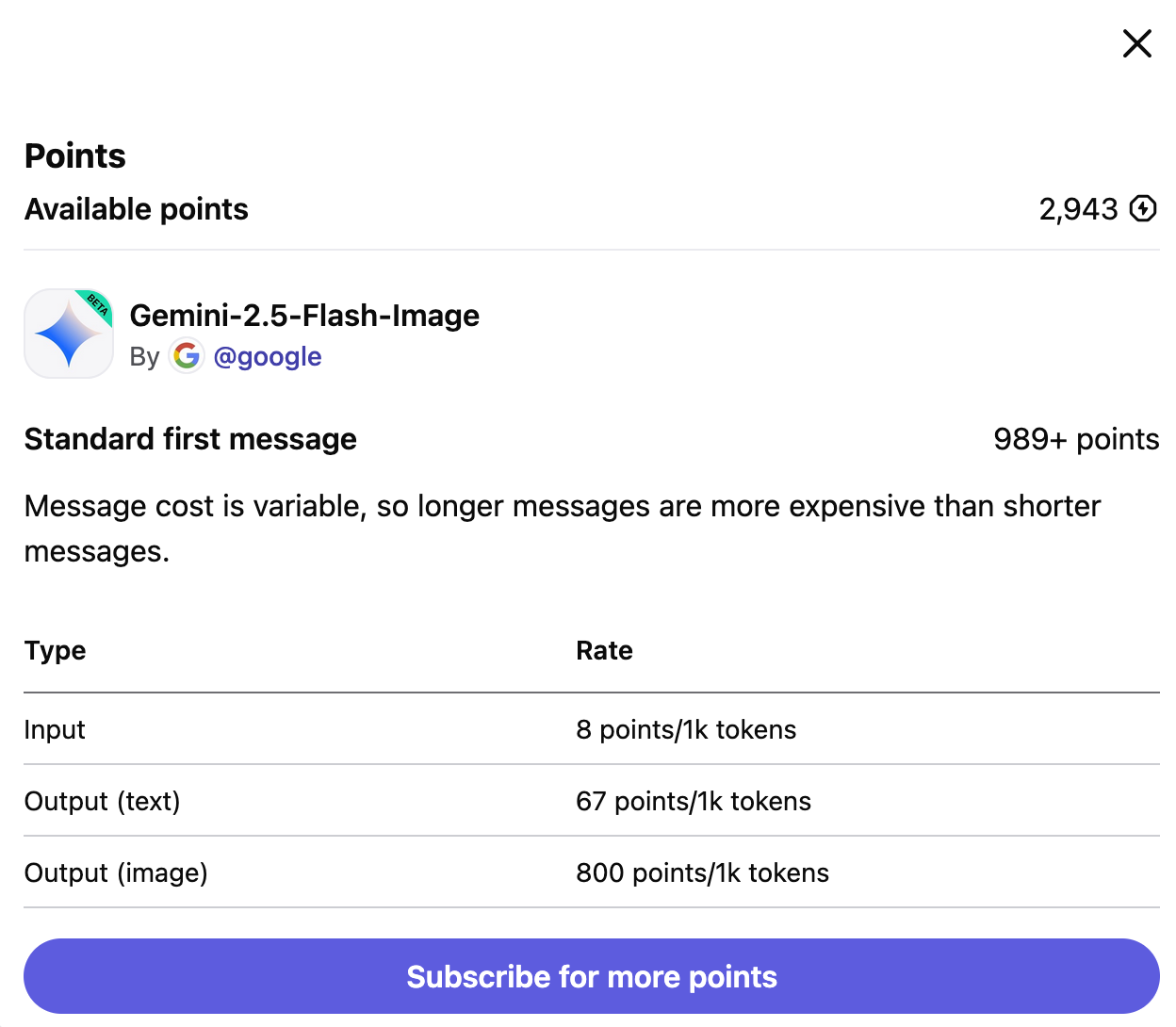Image resolution: width=1176 pixels, height=1027 pixels.
Task: Click the Points heading
Action: coord(75,155)
